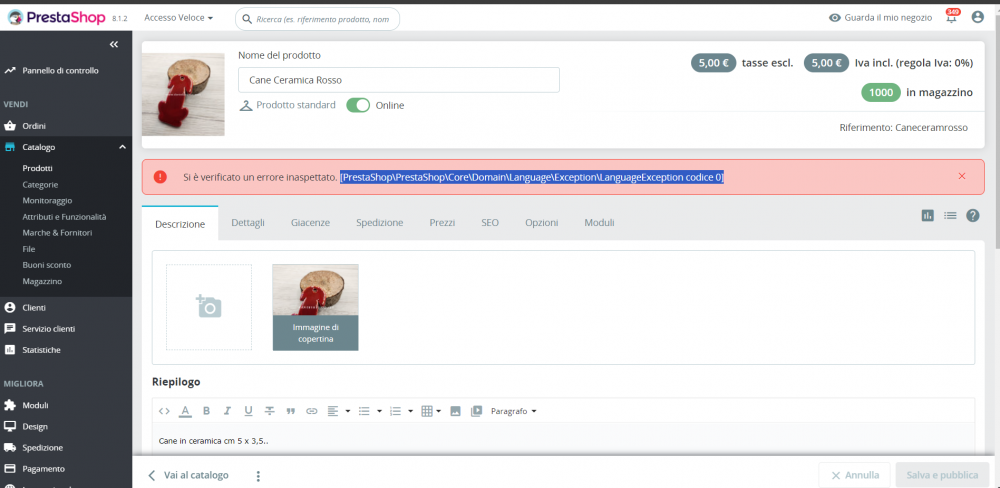Toggle the Online product switch
The image size is (1000, 488).
[x=358, y=105]
